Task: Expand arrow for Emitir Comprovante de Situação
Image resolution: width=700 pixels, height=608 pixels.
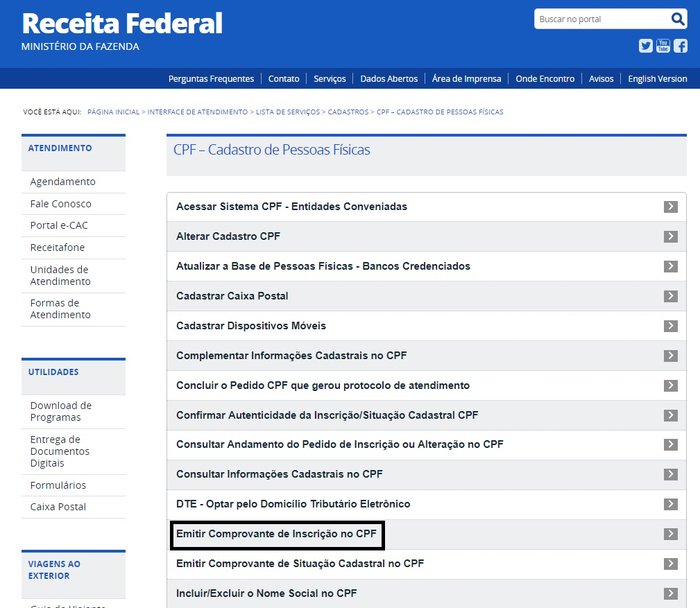Action: click(671, 564)
